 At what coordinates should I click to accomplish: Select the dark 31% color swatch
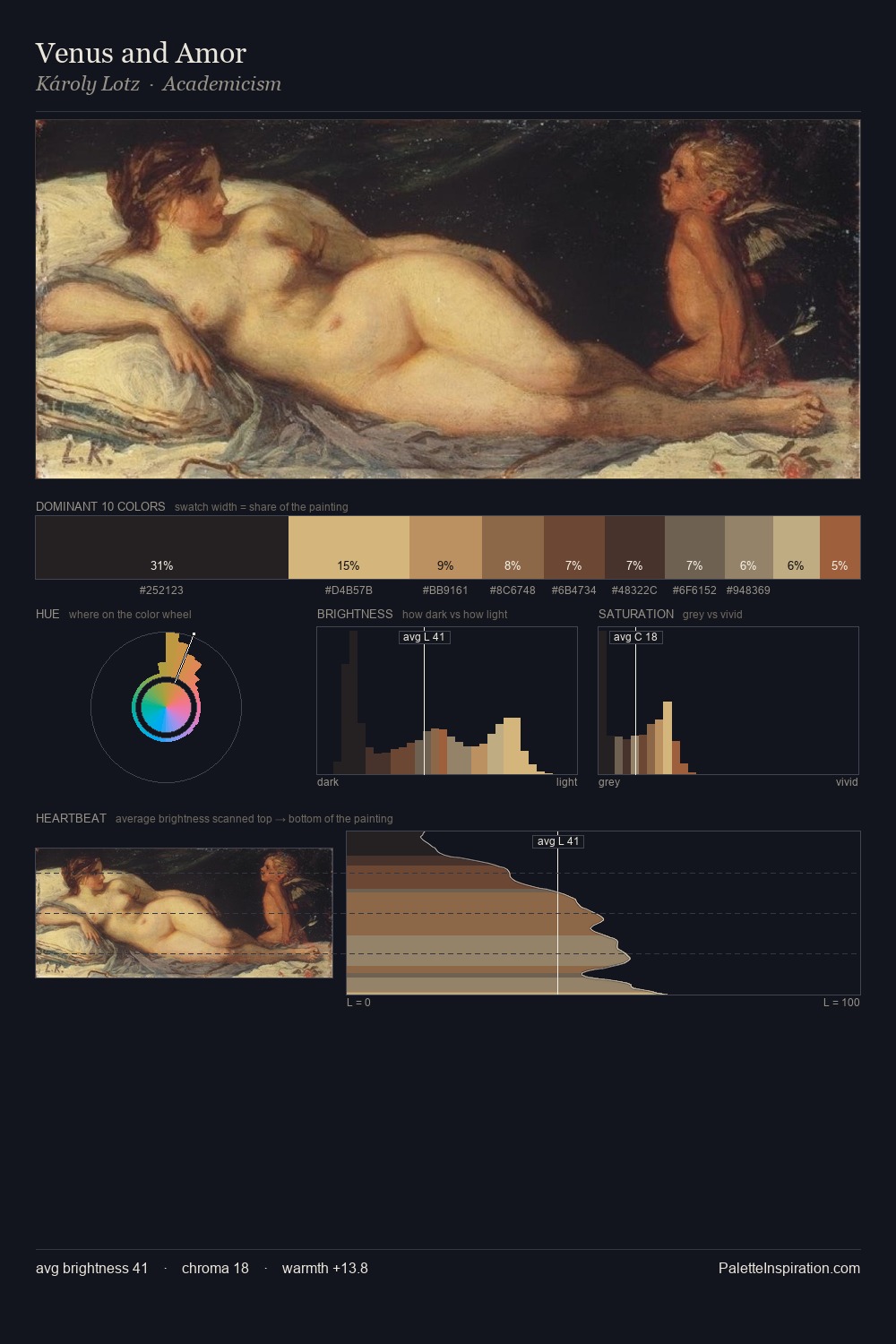click(x=162, y=547)
